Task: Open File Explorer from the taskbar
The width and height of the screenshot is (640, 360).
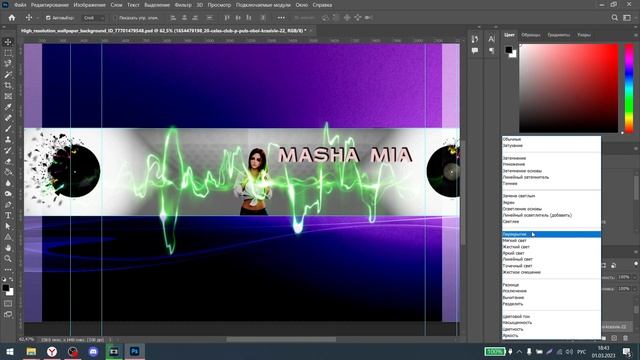Action: point(31,351)
